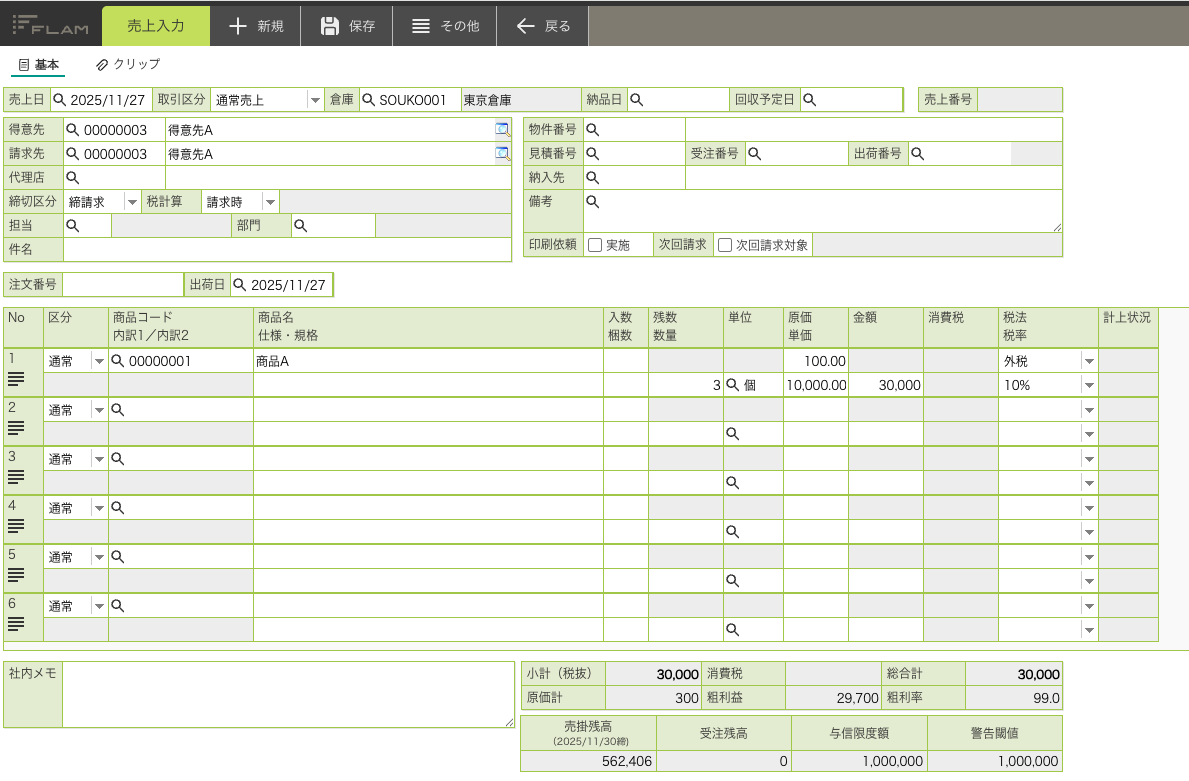This screenshot has width=1189, height=781.
Task: Enable the 実施 print request checkbox
Action: click(595, 245)
